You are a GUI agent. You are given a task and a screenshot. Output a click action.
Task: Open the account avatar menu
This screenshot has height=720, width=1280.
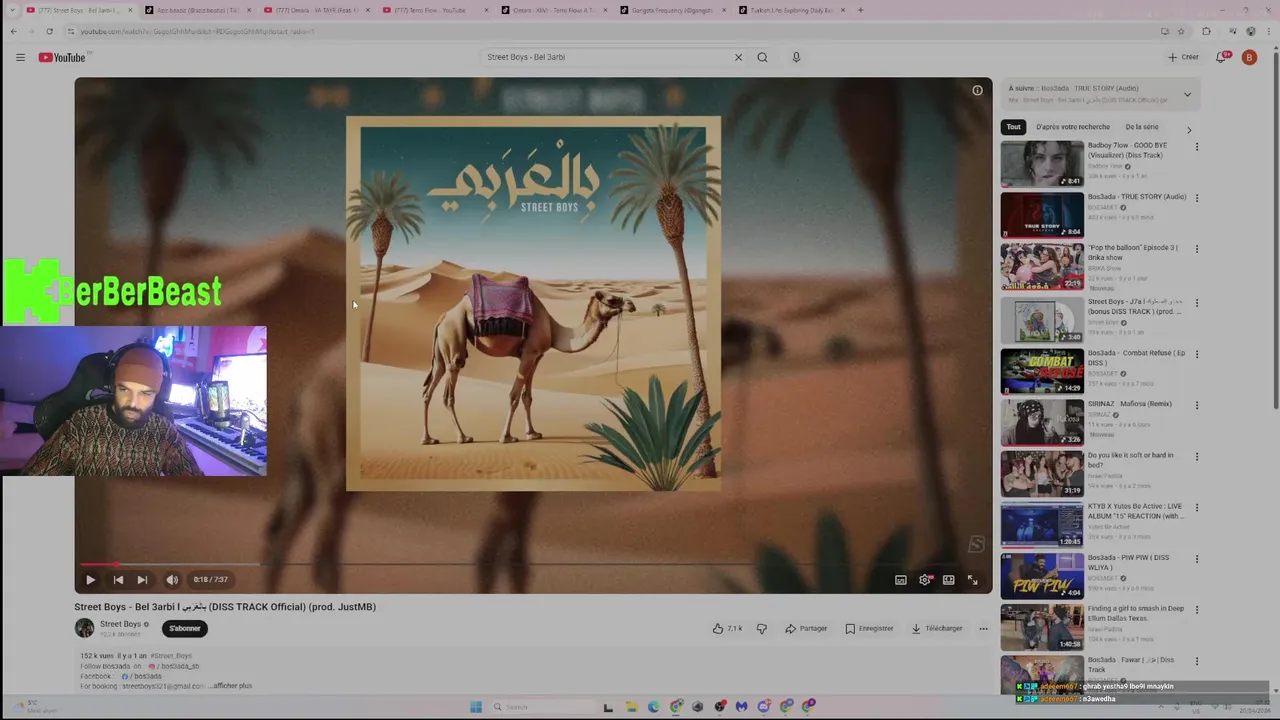tap(1249, 57)
